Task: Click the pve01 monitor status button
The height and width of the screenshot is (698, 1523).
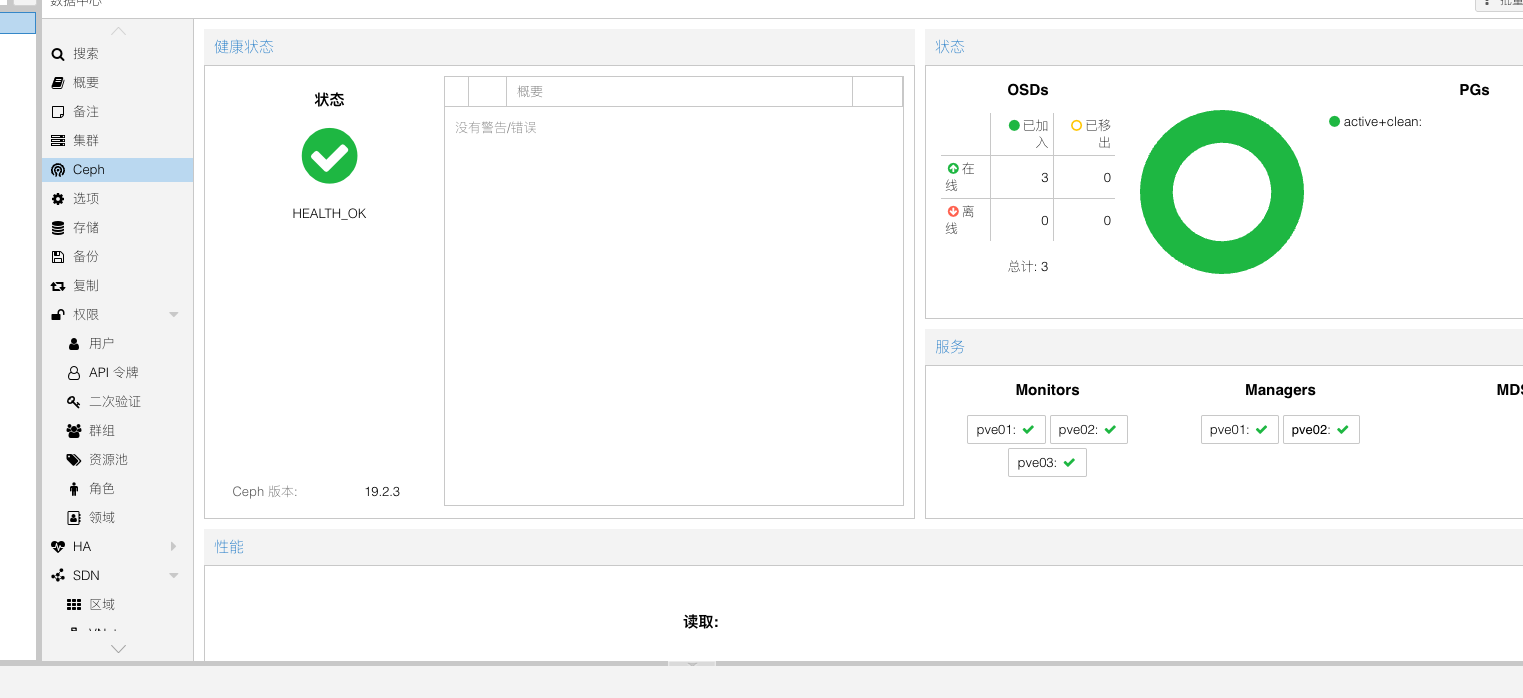Action: [1006, 430]
